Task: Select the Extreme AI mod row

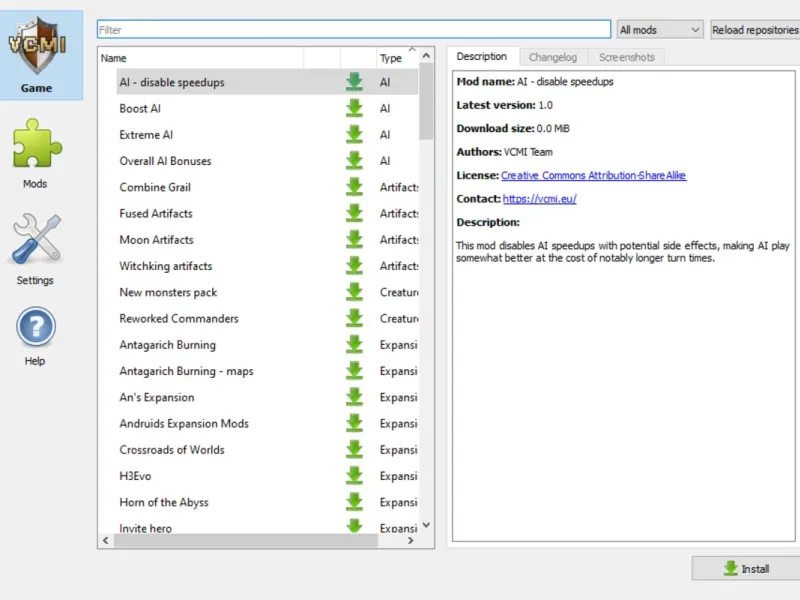Action: coord(267,135)
